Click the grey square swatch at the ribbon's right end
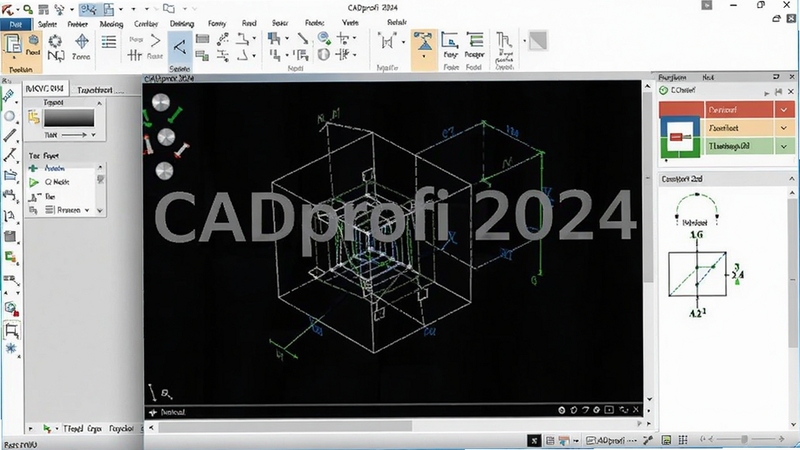The width and height of the screenshot is (800, 450). point(538,41)
